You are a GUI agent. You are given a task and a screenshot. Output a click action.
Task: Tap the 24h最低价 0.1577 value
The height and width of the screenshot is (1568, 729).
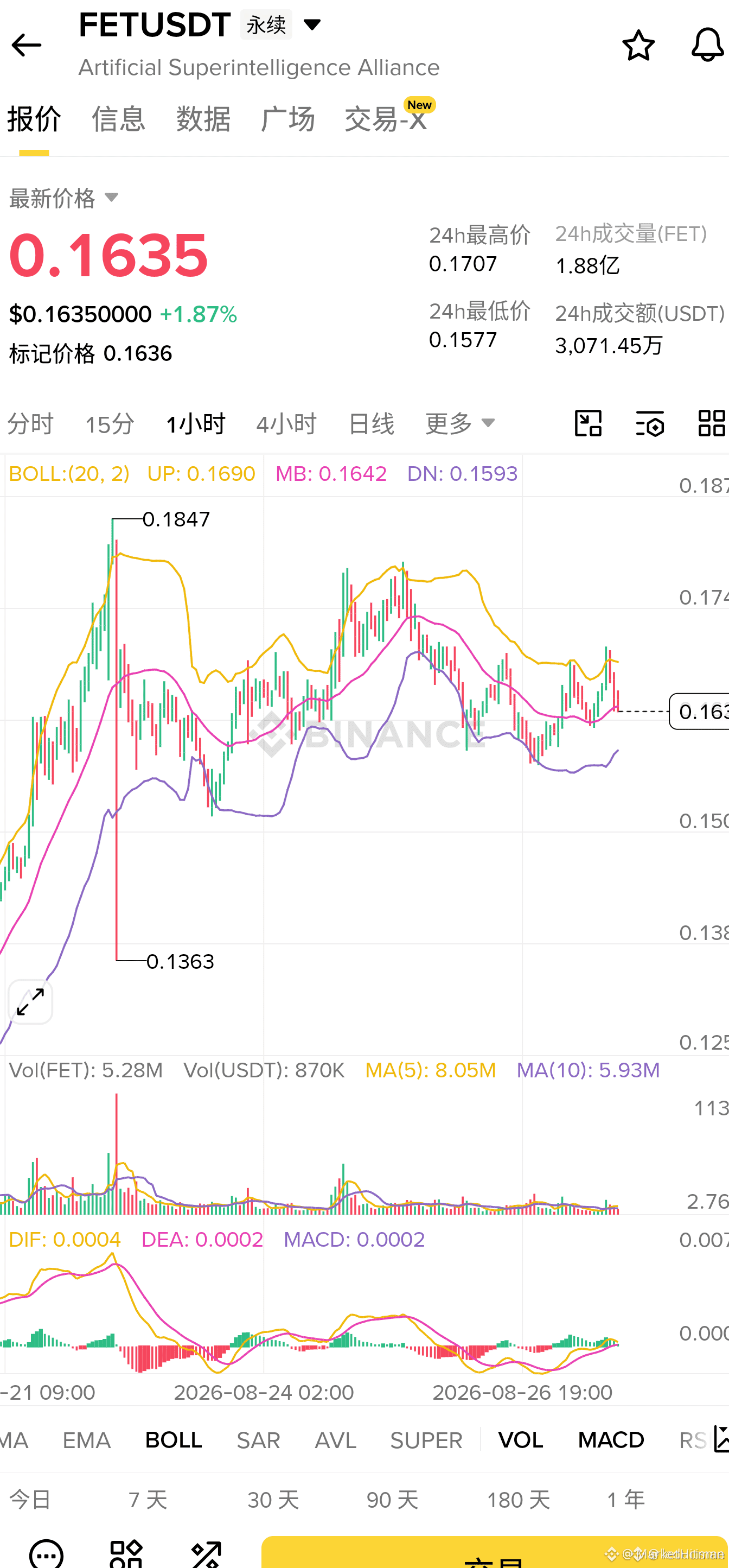point(463,340)
